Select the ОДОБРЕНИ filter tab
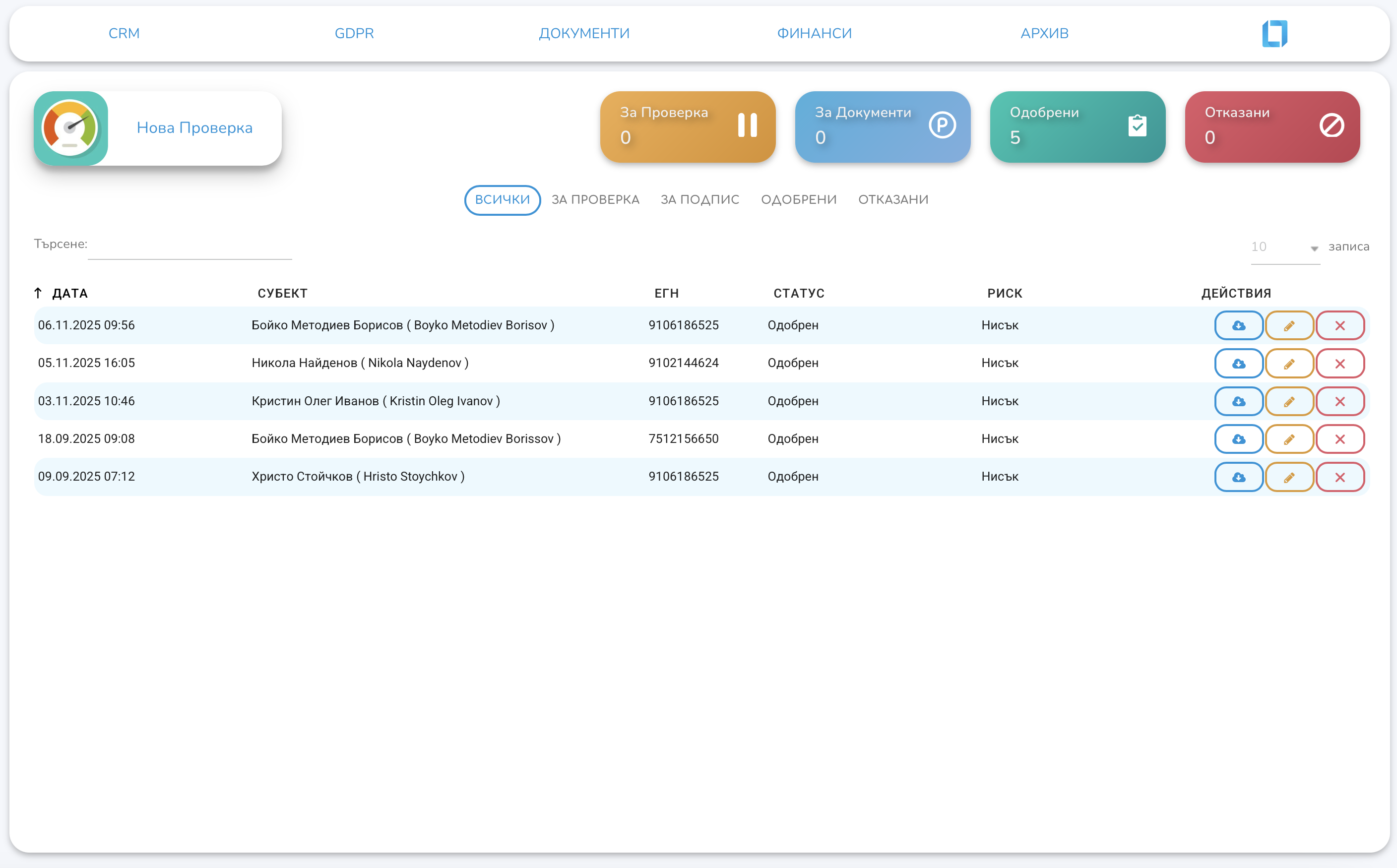 coord(798,200)
